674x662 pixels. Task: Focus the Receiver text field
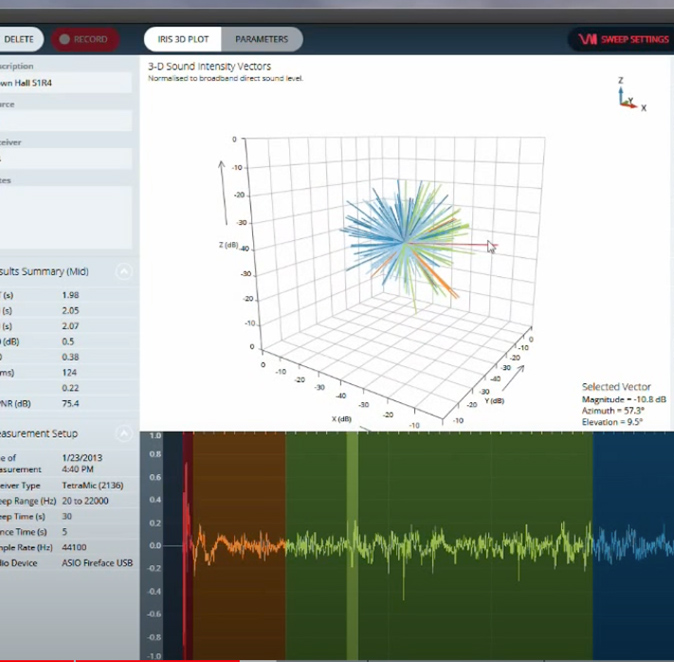[x=65, y=159]
